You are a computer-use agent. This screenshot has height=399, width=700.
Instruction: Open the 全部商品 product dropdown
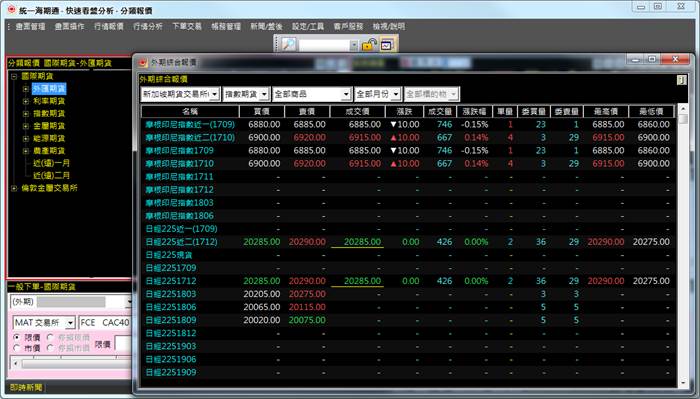click(346, 94)
